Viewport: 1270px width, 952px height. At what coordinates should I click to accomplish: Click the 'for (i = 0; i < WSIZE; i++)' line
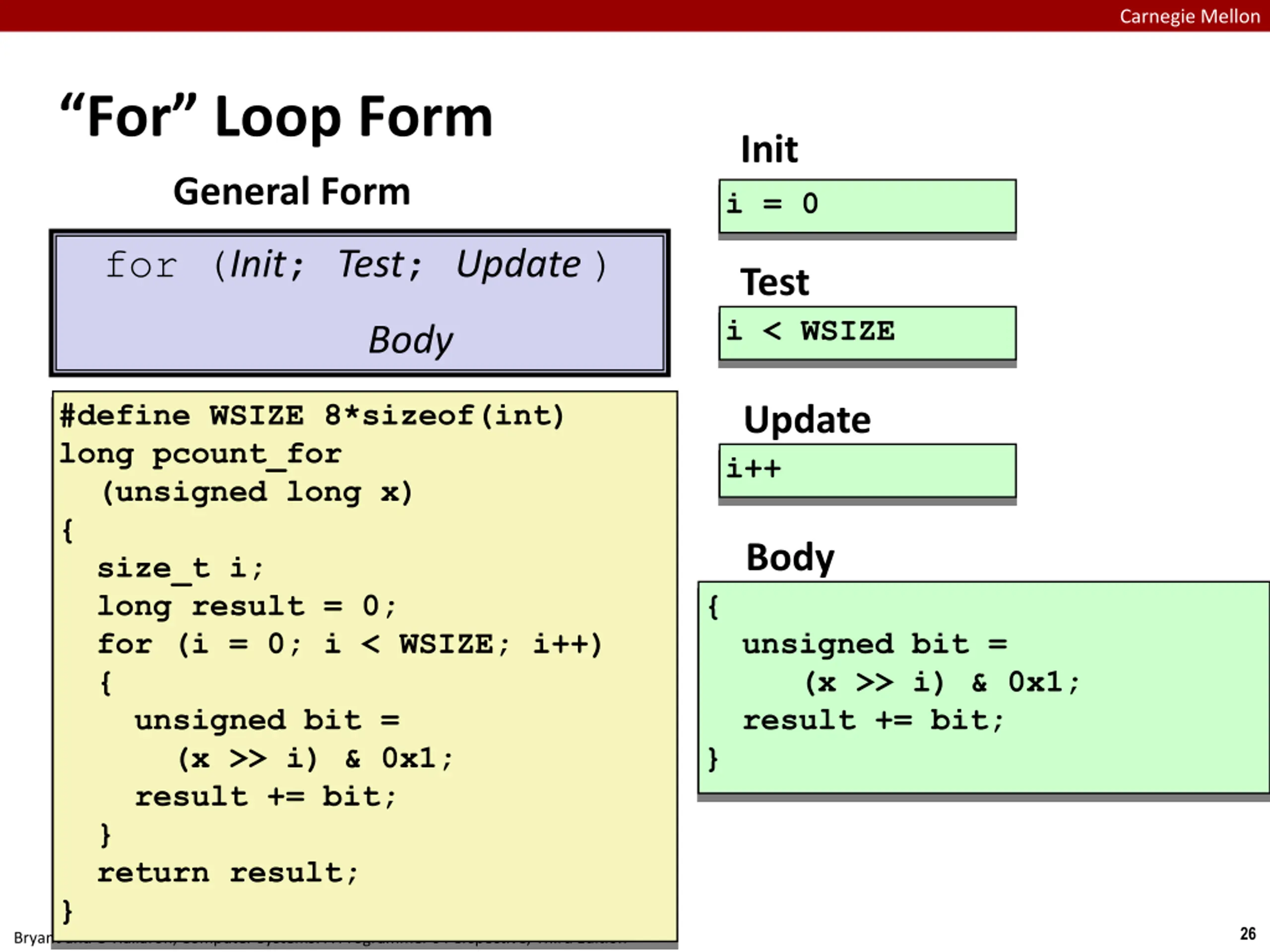point(350,644)
